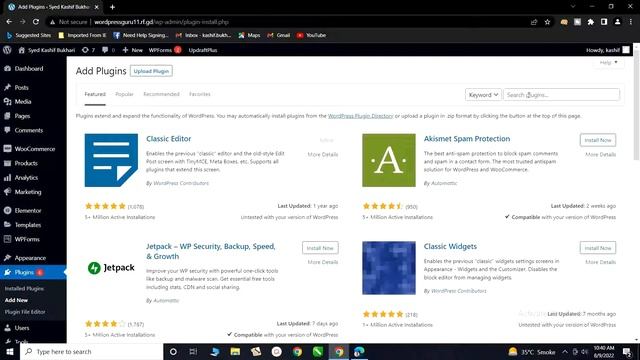Click the Jetpack plugin logo

click(x=111, y=268)
